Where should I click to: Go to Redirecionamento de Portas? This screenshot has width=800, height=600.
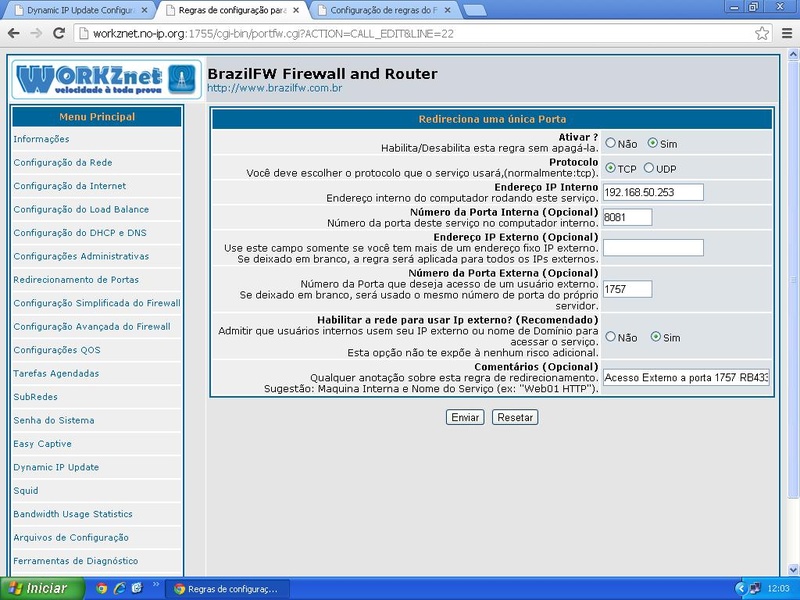tap(76, 280)
